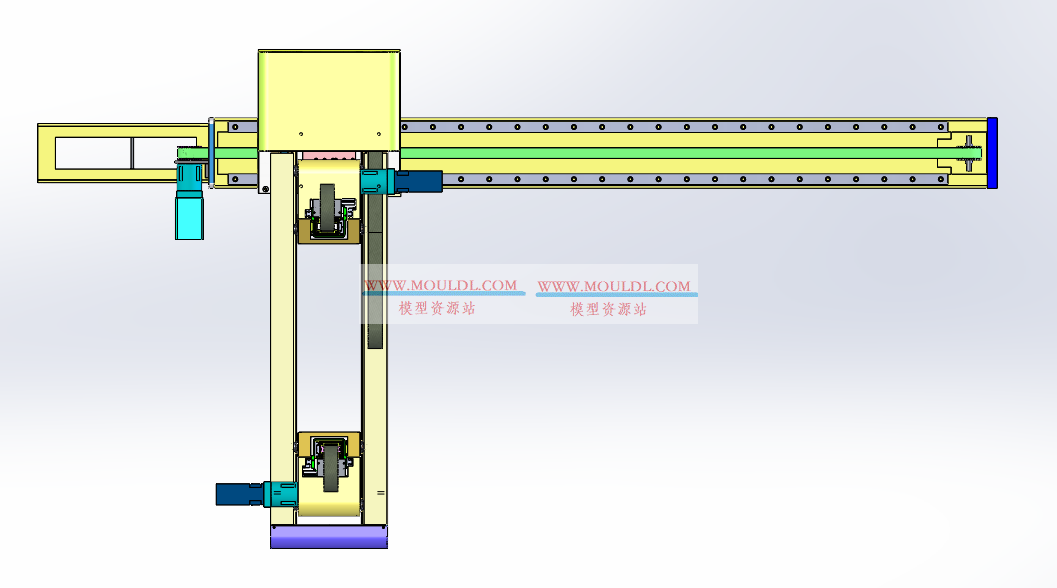Select the dark blue motor beside the upper carriage

click(422, 181)
